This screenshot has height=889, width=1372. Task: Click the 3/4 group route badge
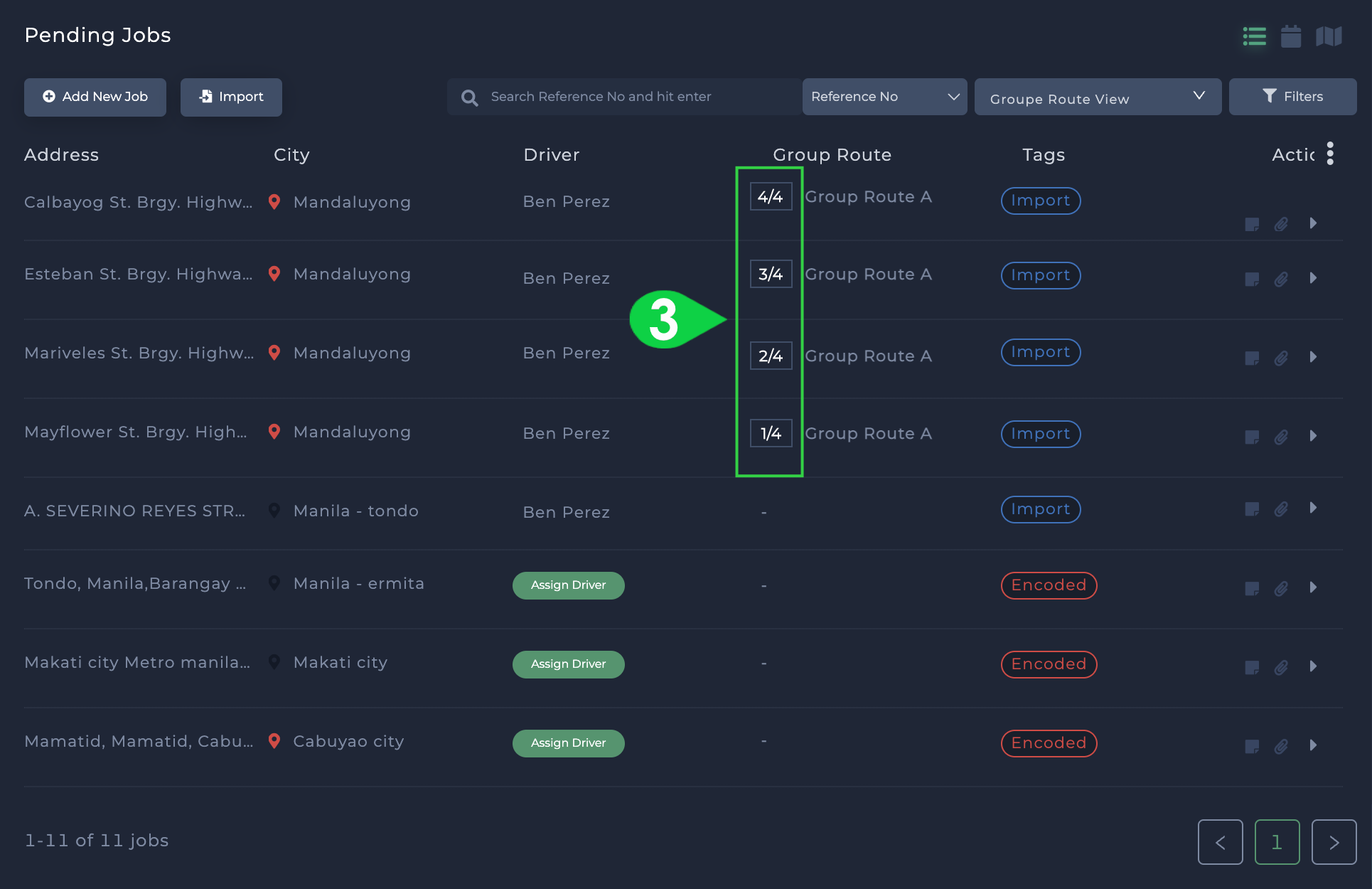[x=771, y=275]
